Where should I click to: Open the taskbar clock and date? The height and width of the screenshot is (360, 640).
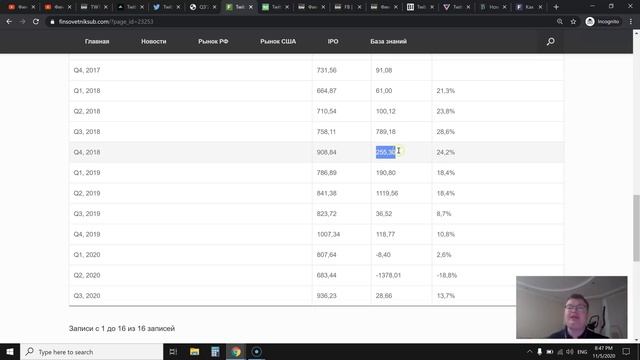[x=604, y=352]
